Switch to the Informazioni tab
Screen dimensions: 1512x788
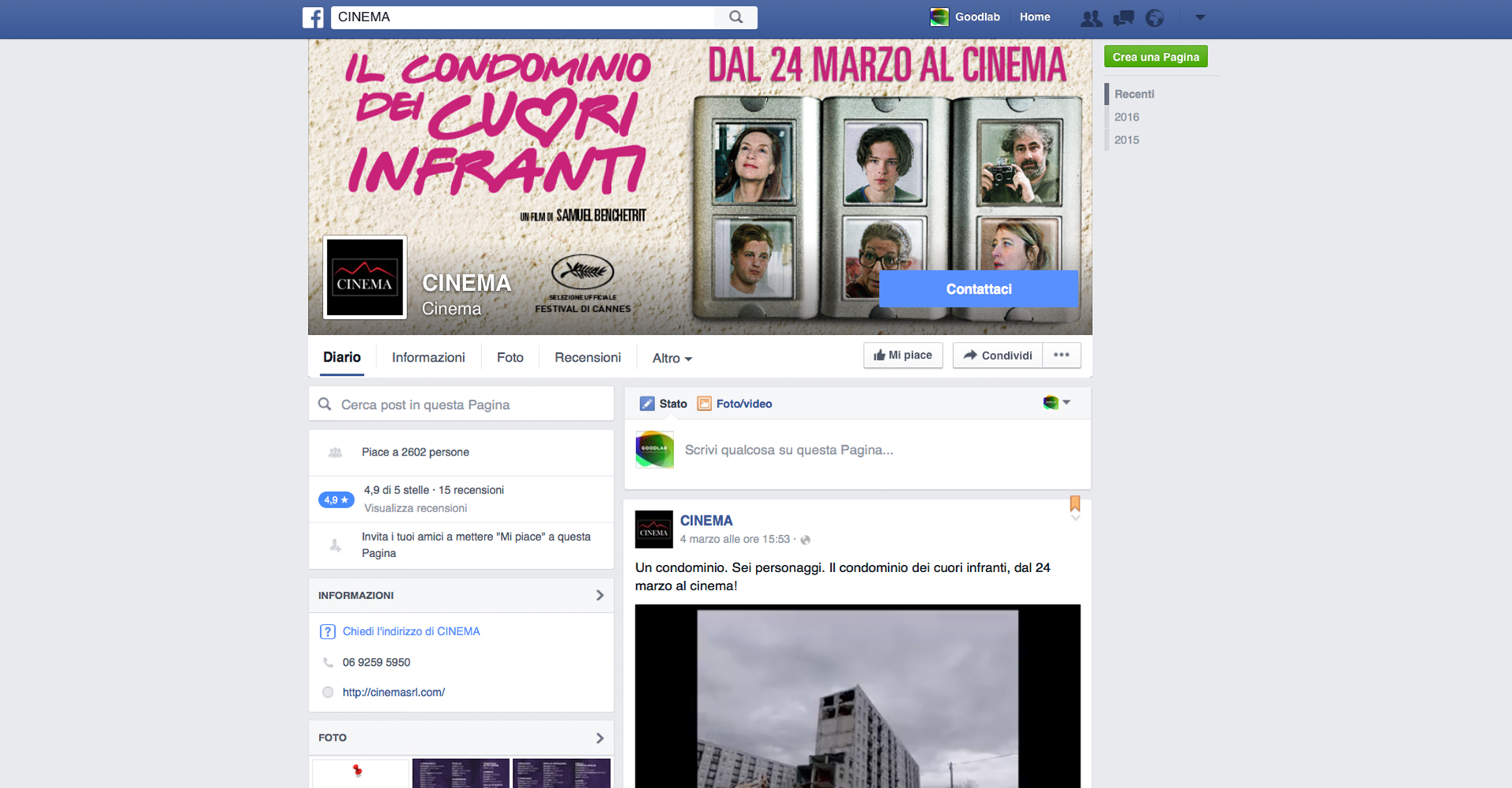[428, 358]
